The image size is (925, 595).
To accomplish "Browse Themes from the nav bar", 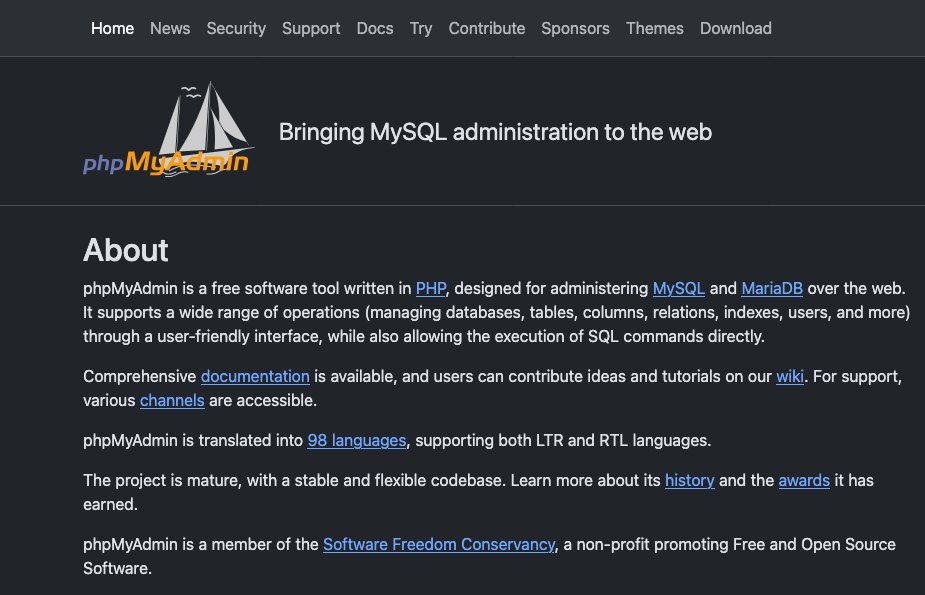I will [654, 28].
